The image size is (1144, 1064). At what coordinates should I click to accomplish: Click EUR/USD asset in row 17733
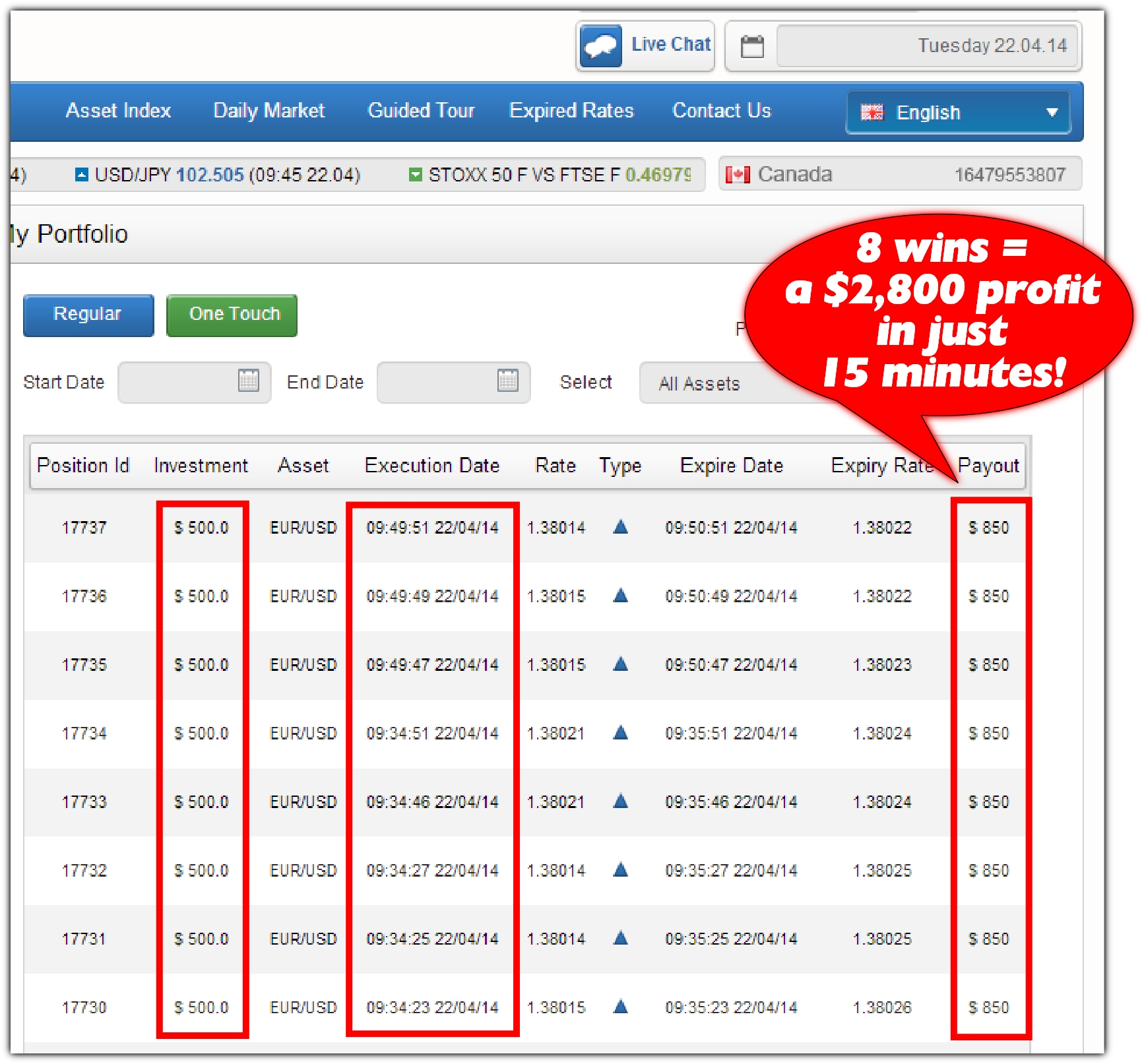click(303, 802)
